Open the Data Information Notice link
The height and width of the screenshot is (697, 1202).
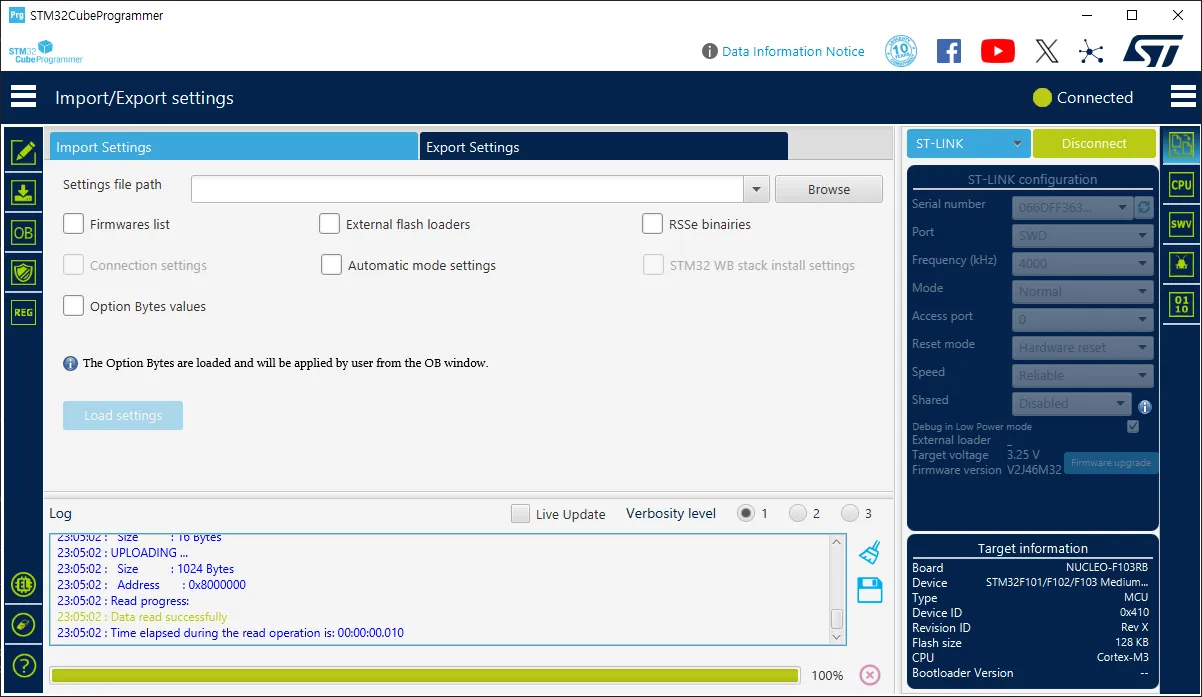pyautogui.click(x=793, y=51)
